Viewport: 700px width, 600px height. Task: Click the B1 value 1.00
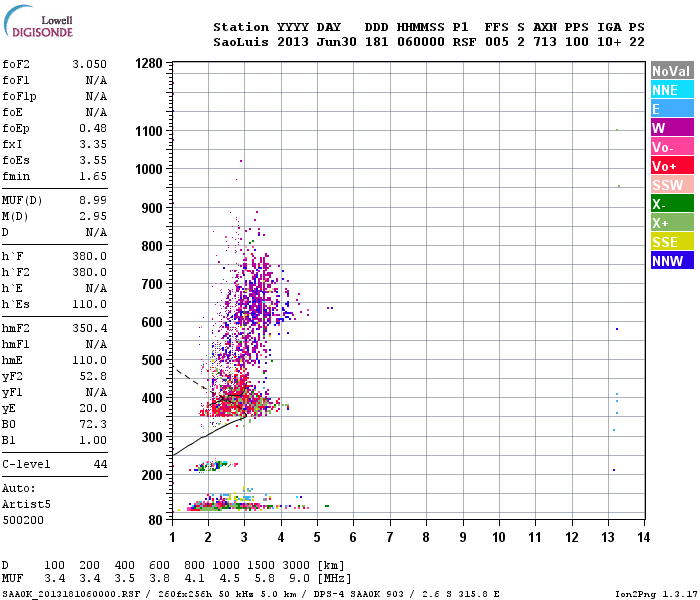tap(93, 440)
